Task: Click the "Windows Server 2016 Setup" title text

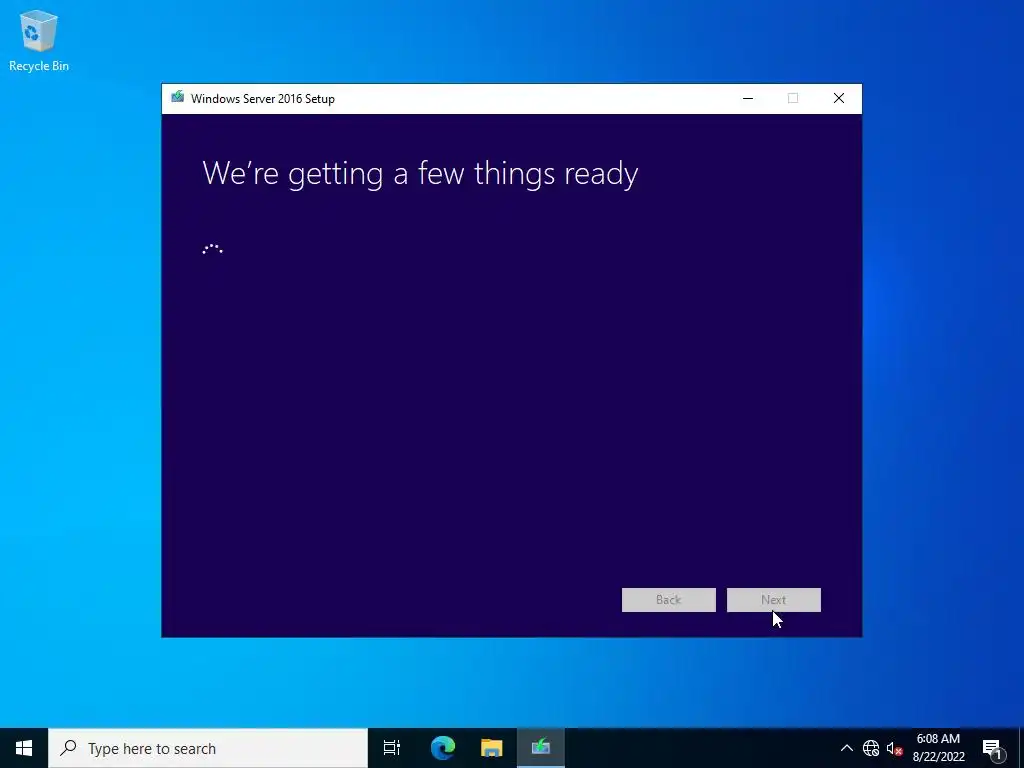Action: point(263,99)
